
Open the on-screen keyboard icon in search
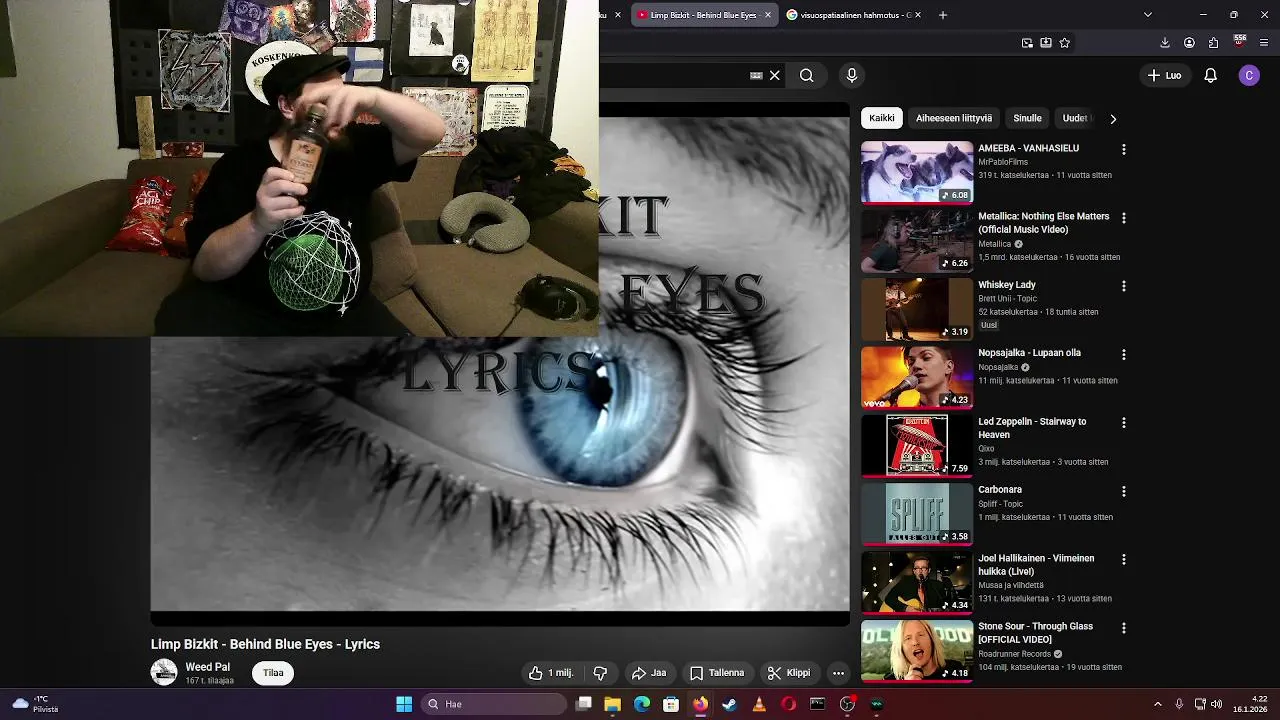(x=756, y=75)
